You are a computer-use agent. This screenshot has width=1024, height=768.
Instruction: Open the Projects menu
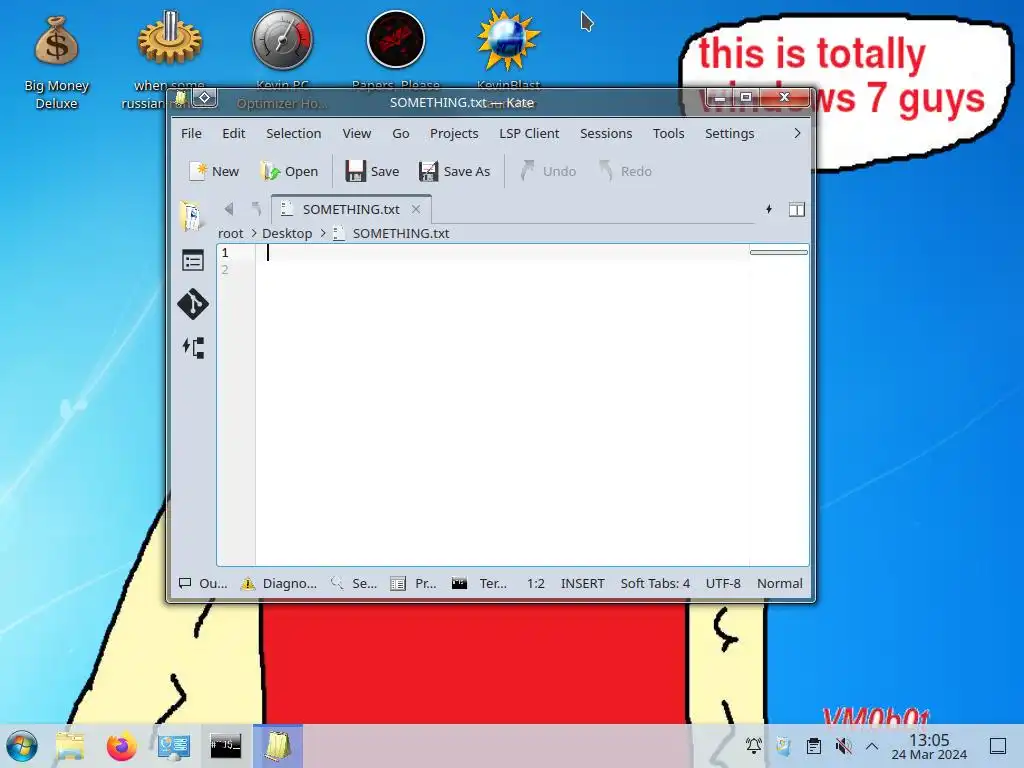pyautogui.click(x=454, y=133)
